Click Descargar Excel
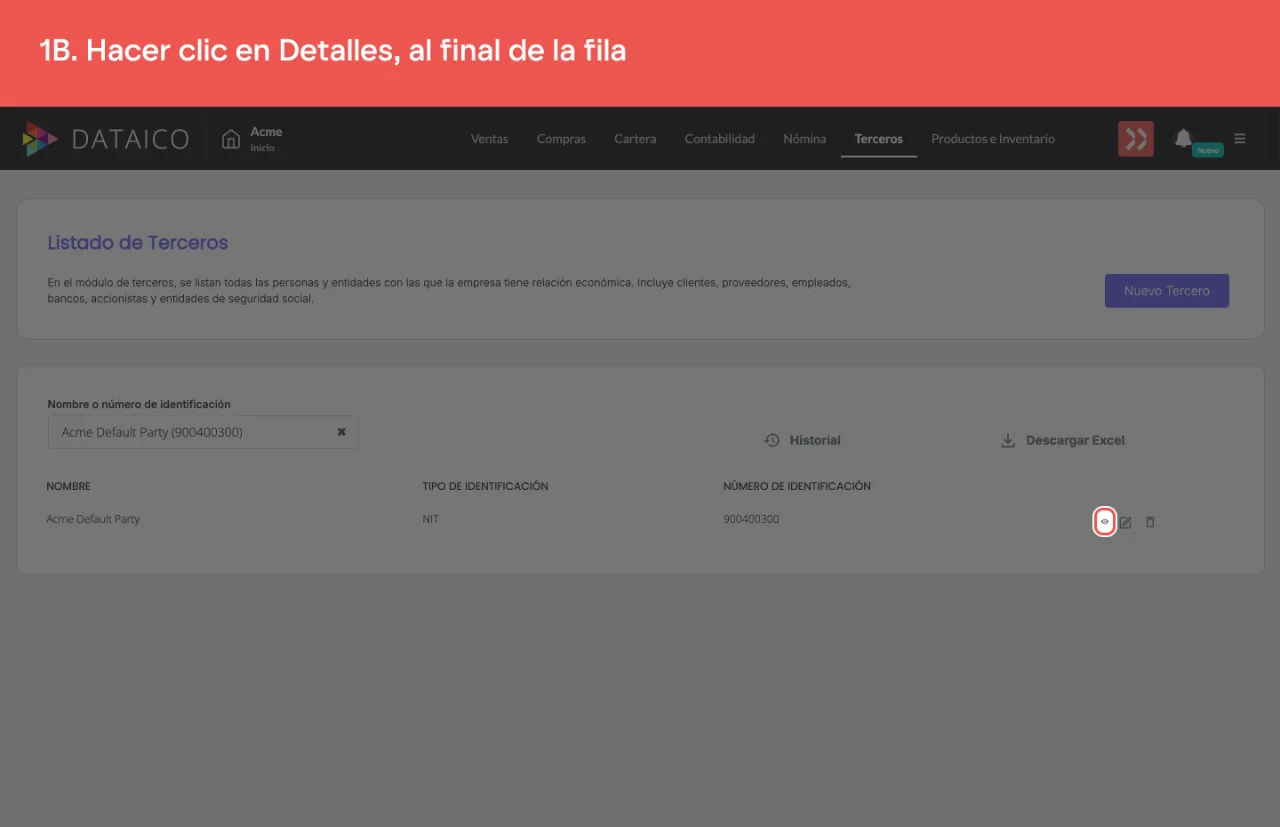1280x827 pixels. [x=1062, y=440]
